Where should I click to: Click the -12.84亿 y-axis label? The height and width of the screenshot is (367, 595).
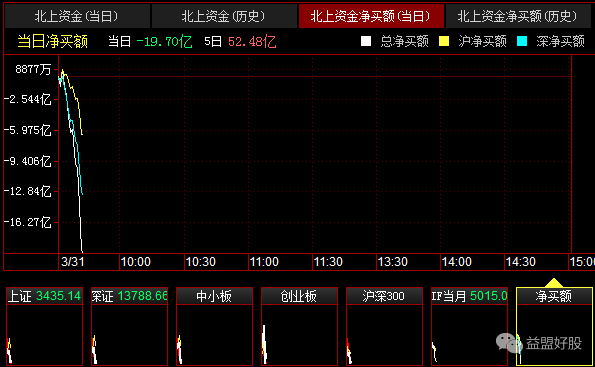[27, 191]
